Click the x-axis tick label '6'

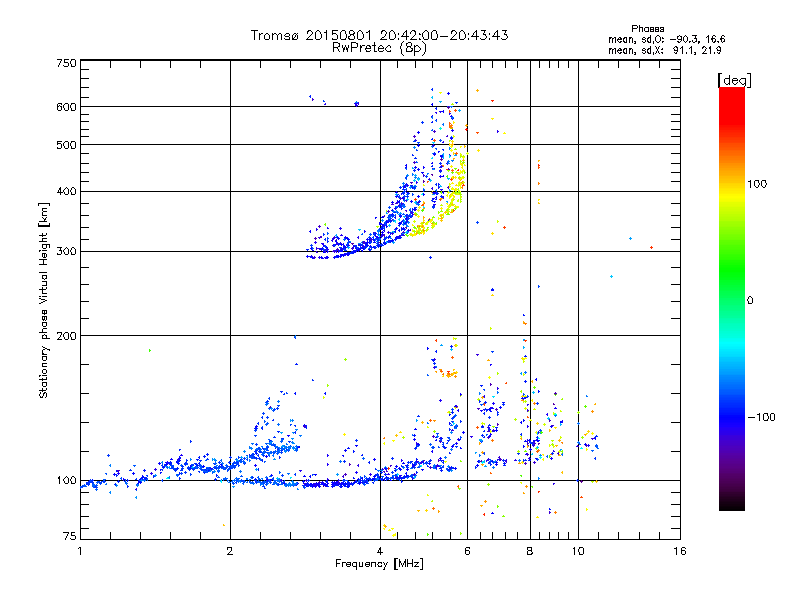pos(467,551)
